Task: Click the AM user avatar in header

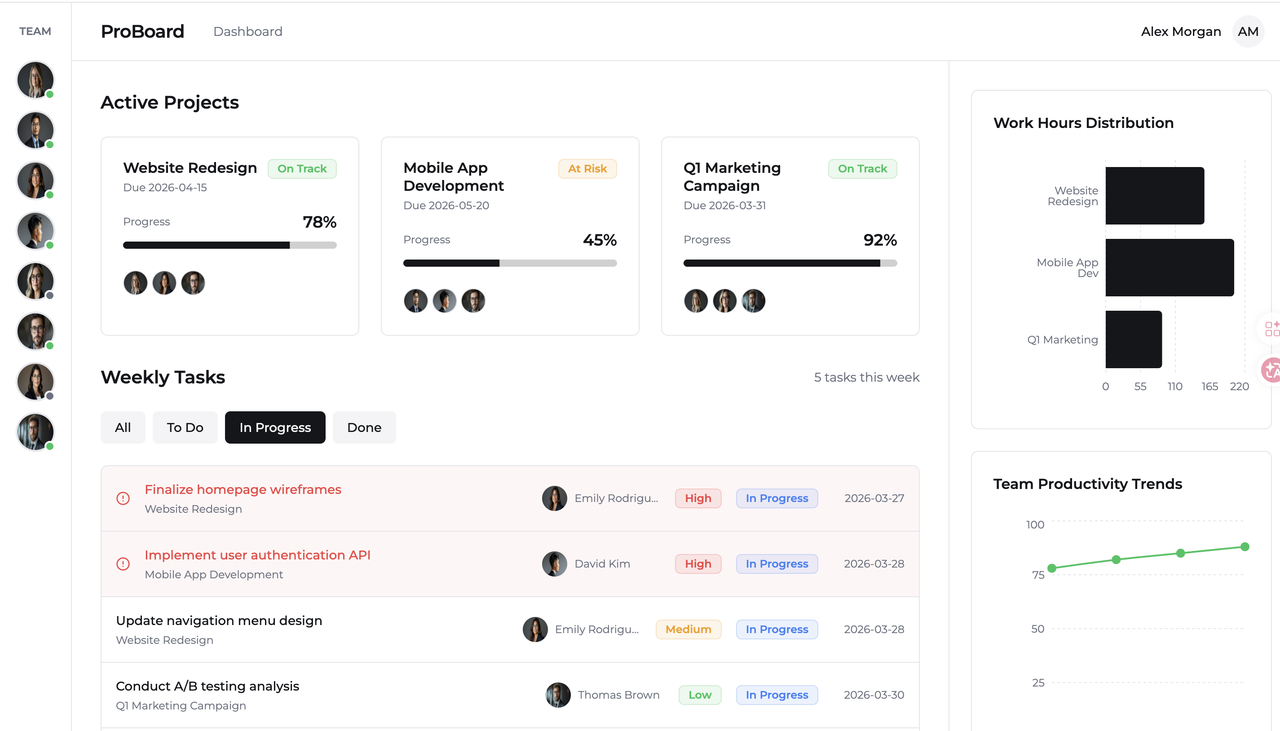Action: click(x=1248, y=32)
